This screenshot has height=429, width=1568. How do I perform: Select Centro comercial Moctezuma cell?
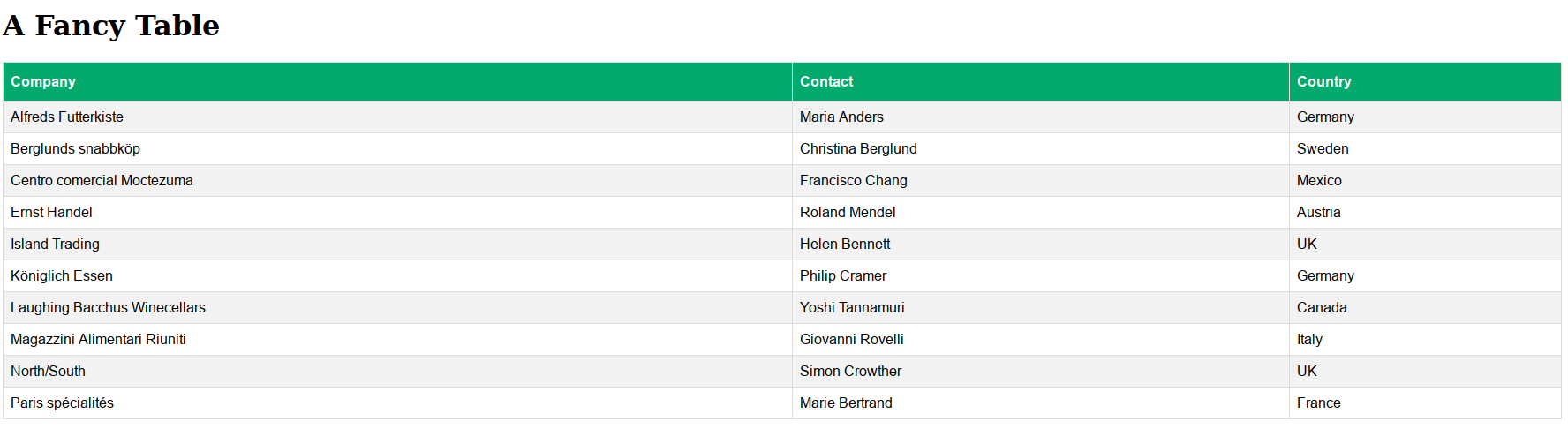[102, 180]
